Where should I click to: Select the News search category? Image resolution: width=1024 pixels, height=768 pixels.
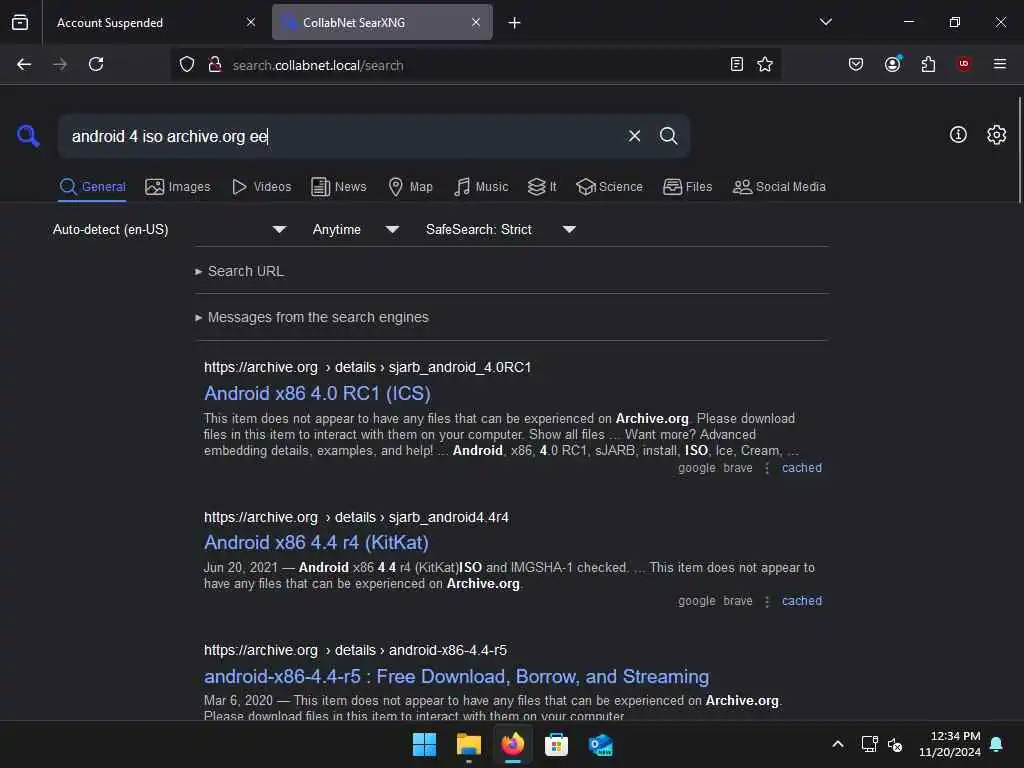338,187
